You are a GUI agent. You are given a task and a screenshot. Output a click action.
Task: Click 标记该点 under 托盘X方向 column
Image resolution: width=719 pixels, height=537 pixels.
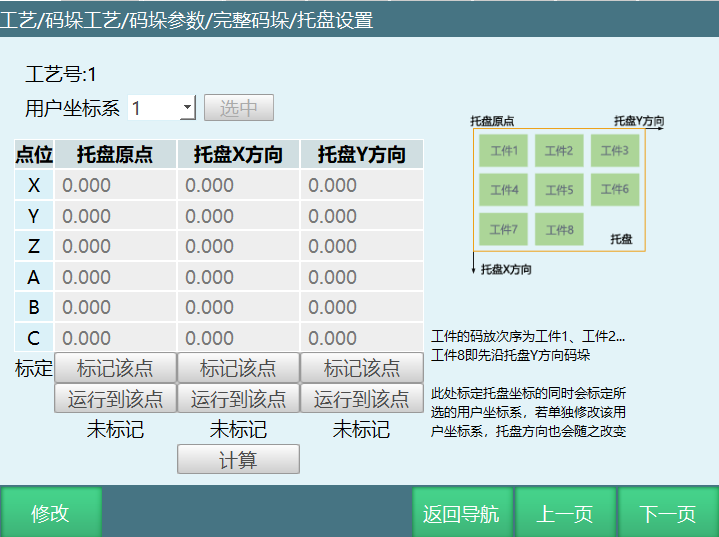click(x=238, y=367)
